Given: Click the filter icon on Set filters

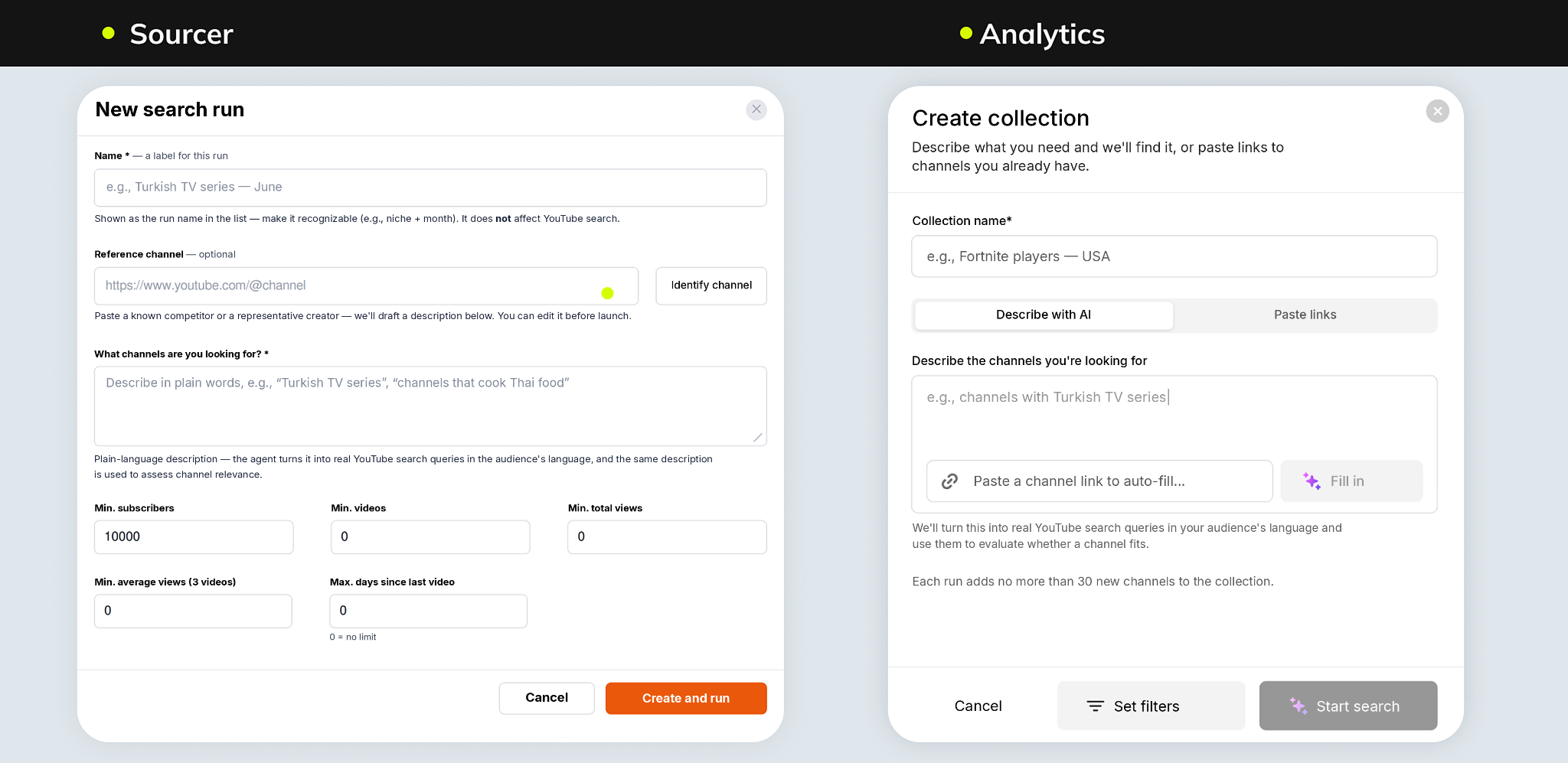Looking at the screenshot, I should [1096, 706].
